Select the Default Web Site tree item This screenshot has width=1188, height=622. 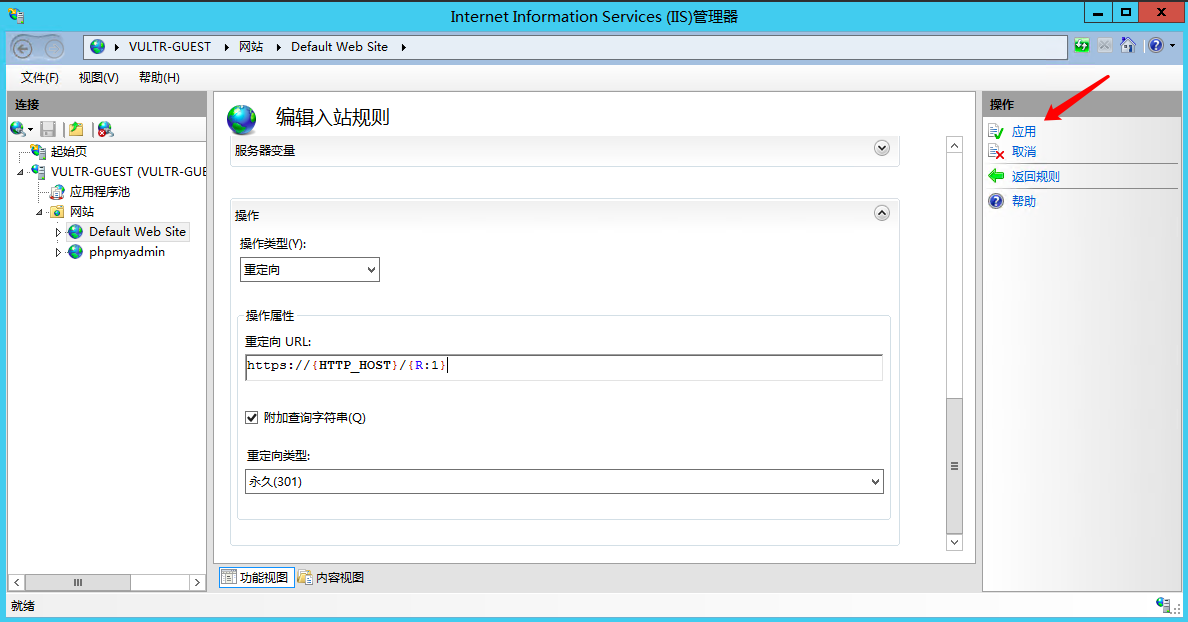pyautogui.click(x=137, y=232)
